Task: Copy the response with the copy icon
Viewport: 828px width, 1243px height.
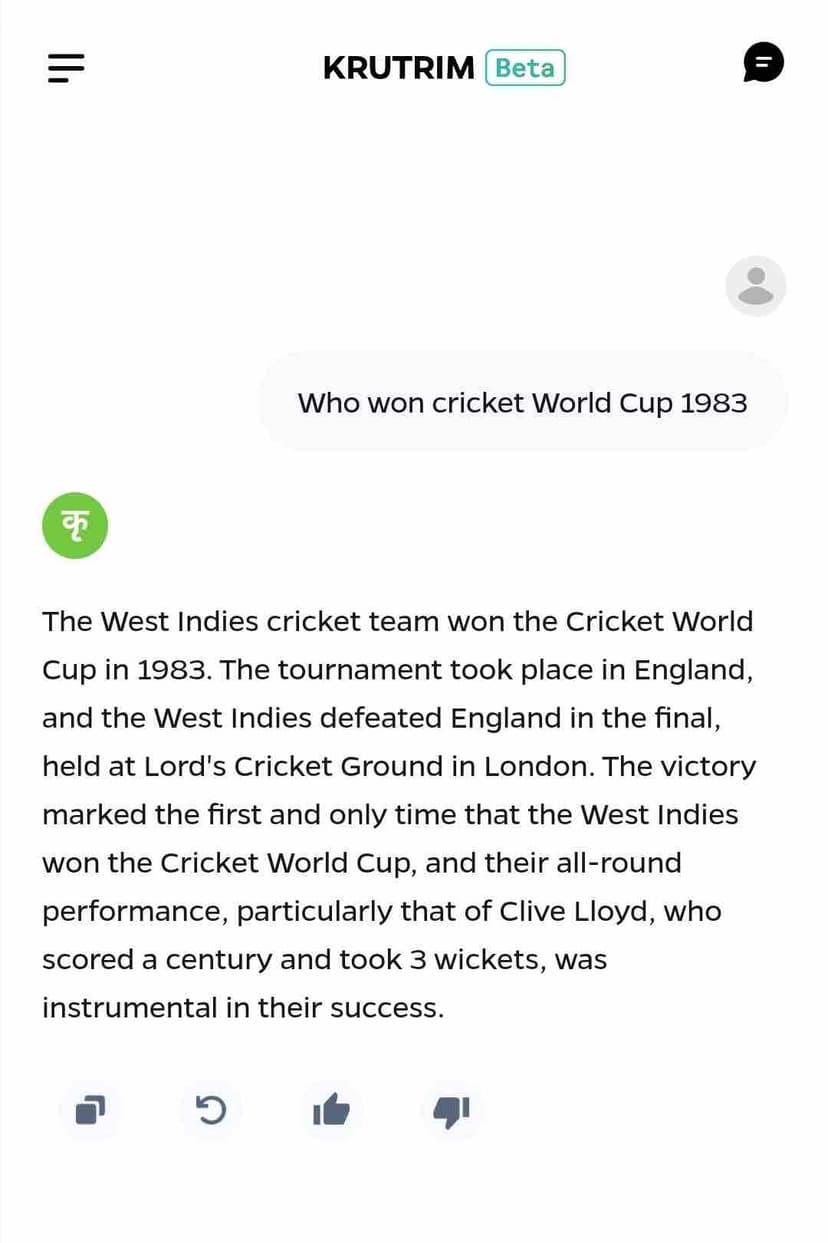Action: [x=90, y=1110]
